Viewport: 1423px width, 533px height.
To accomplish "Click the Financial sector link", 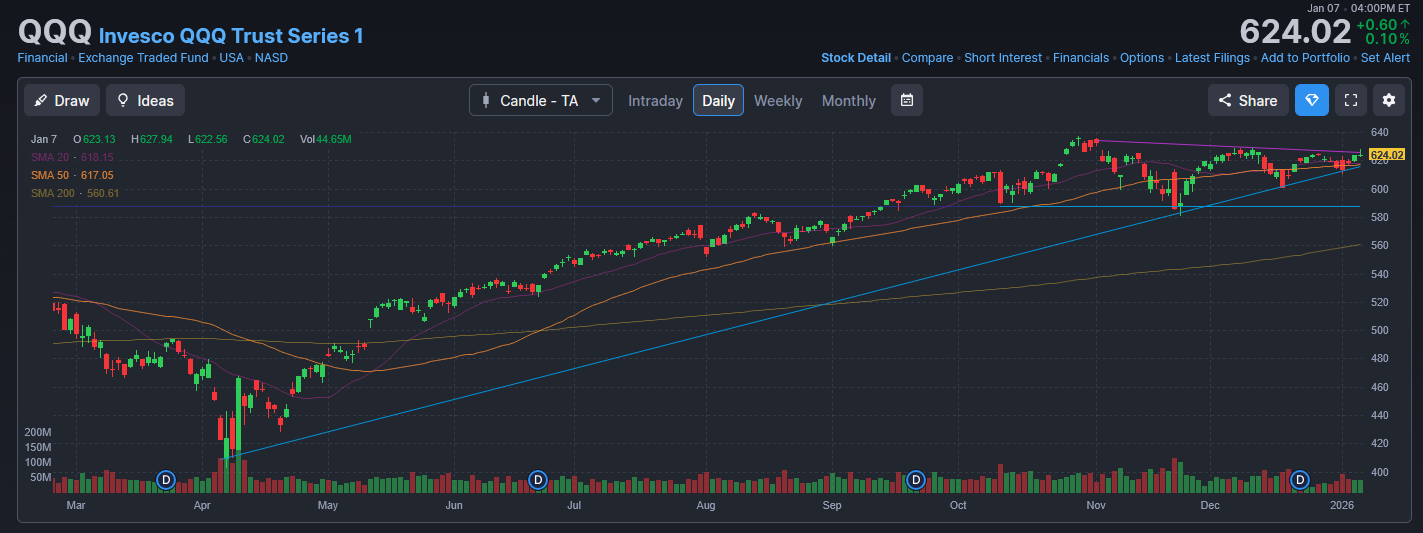I will point(42,58).
